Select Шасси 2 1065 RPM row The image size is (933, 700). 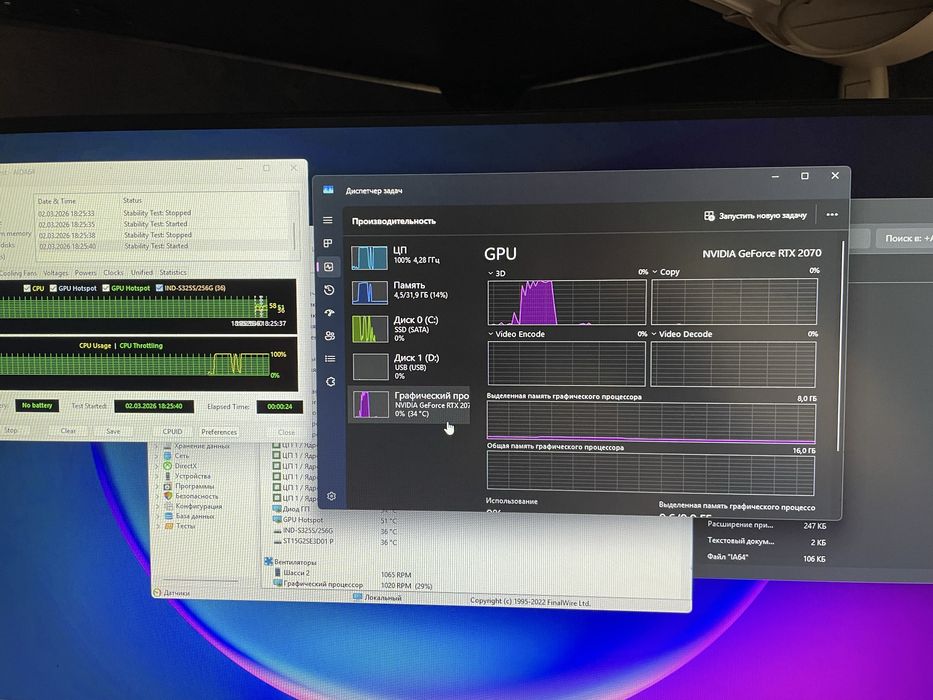pyautogui.click(x=342, y=573)
